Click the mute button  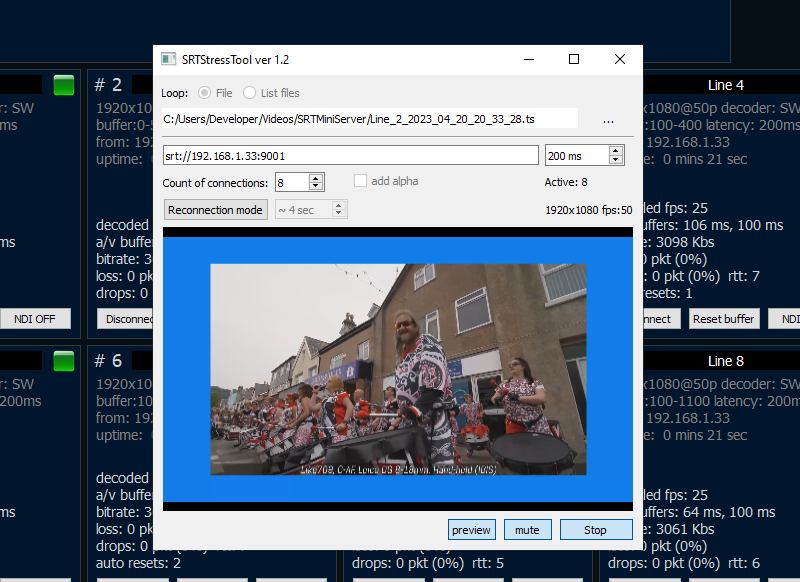(527, 529)
